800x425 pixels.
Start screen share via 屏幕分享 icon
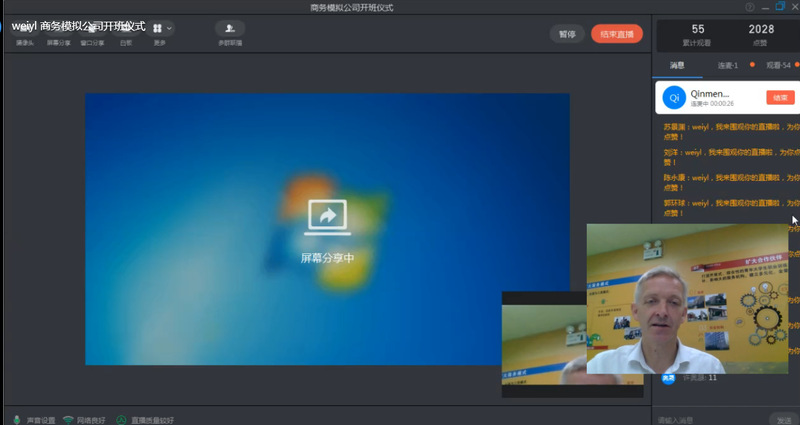pyautogui.click(x=59, y=32)
